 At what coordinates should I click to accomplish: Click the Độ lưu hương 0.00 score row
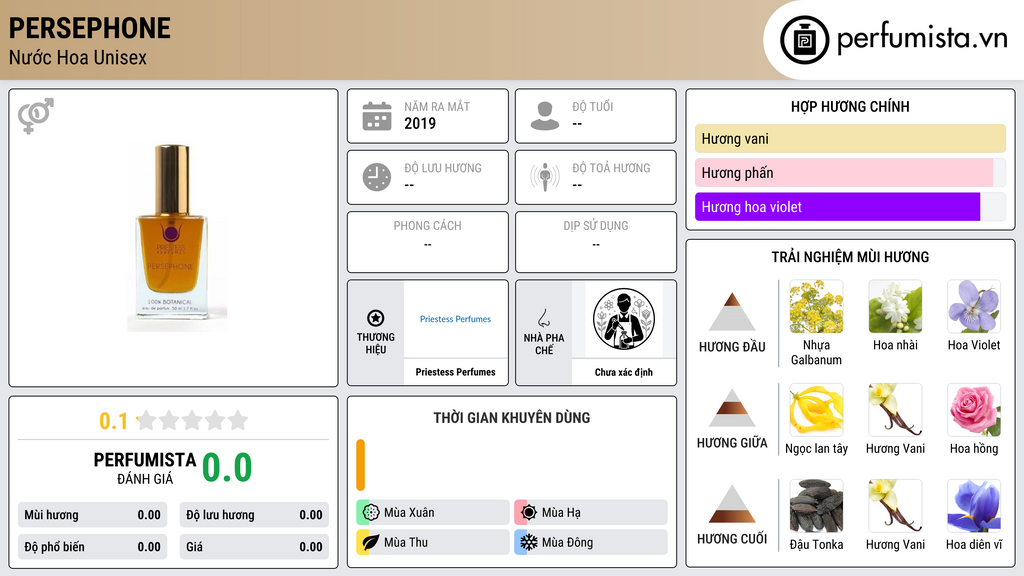tap(254, 515)
